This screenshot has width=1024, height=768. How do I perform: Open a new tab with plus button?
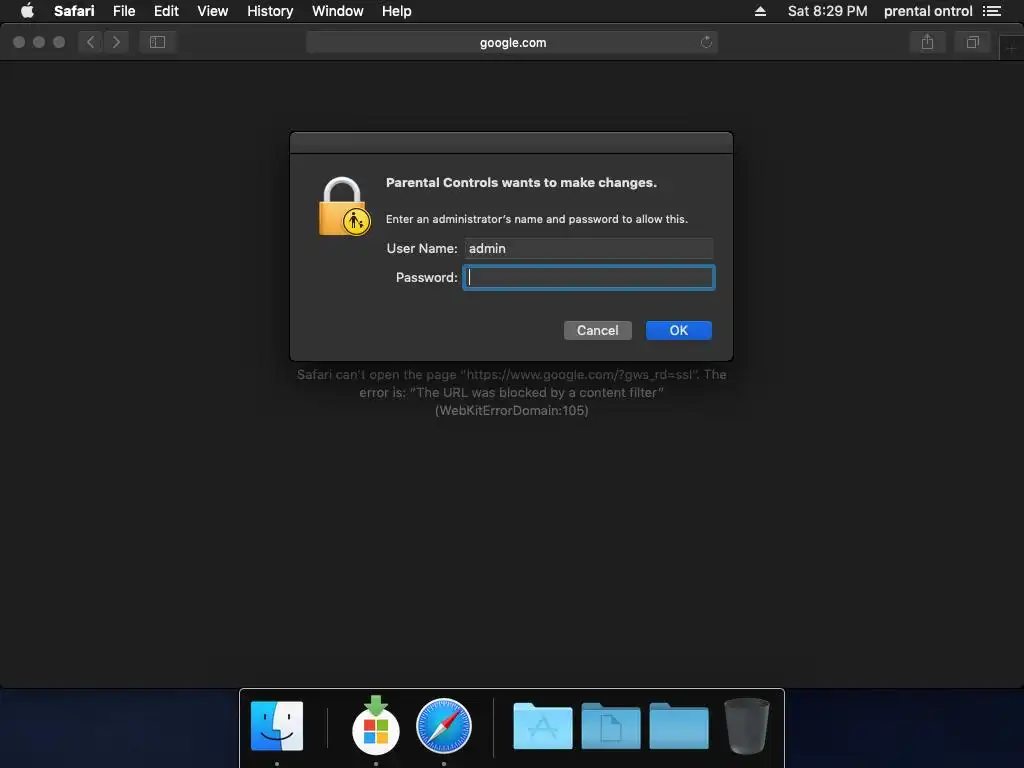[x=1011, y=48]
